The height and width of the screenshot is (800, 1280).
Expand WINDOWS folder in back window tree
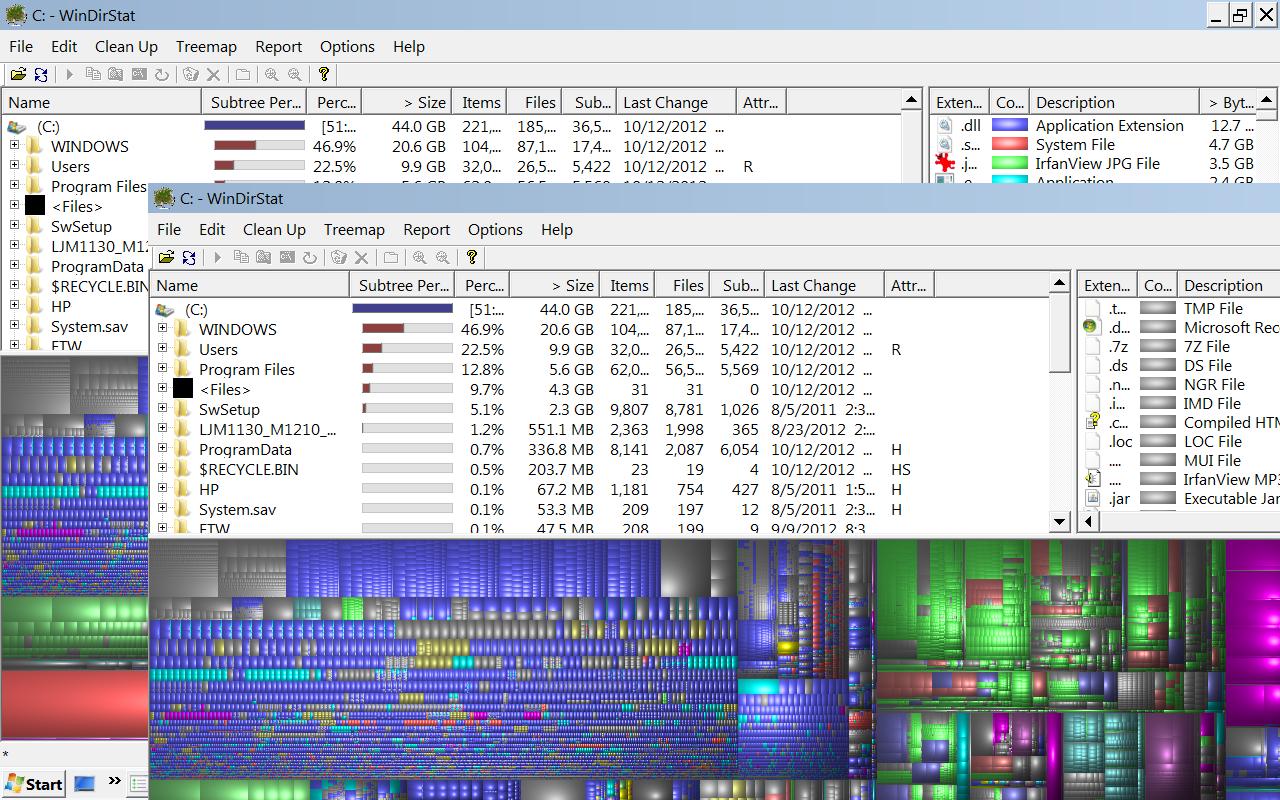[14, 145]
